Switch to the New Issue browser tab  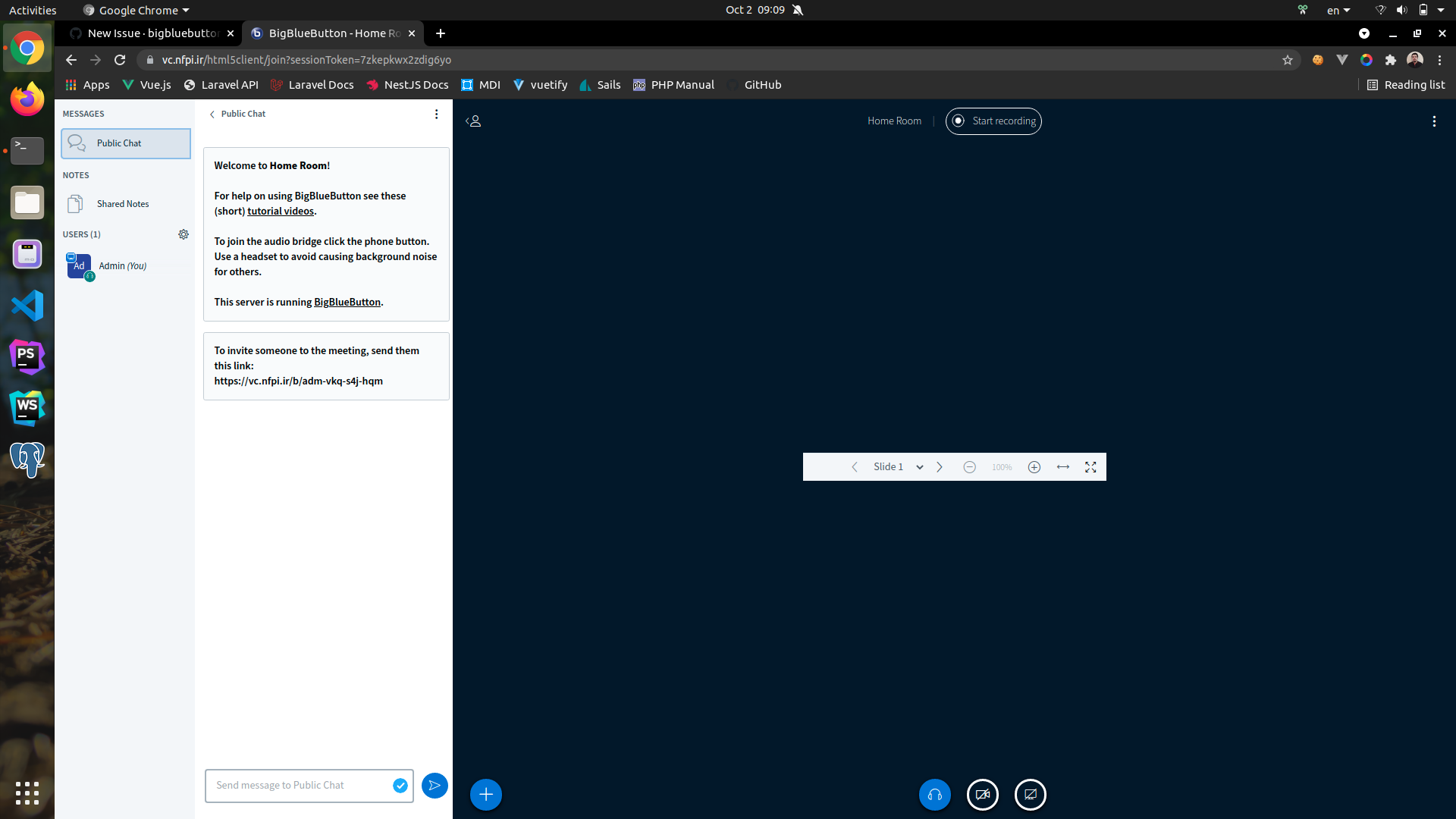click(149, 33)
